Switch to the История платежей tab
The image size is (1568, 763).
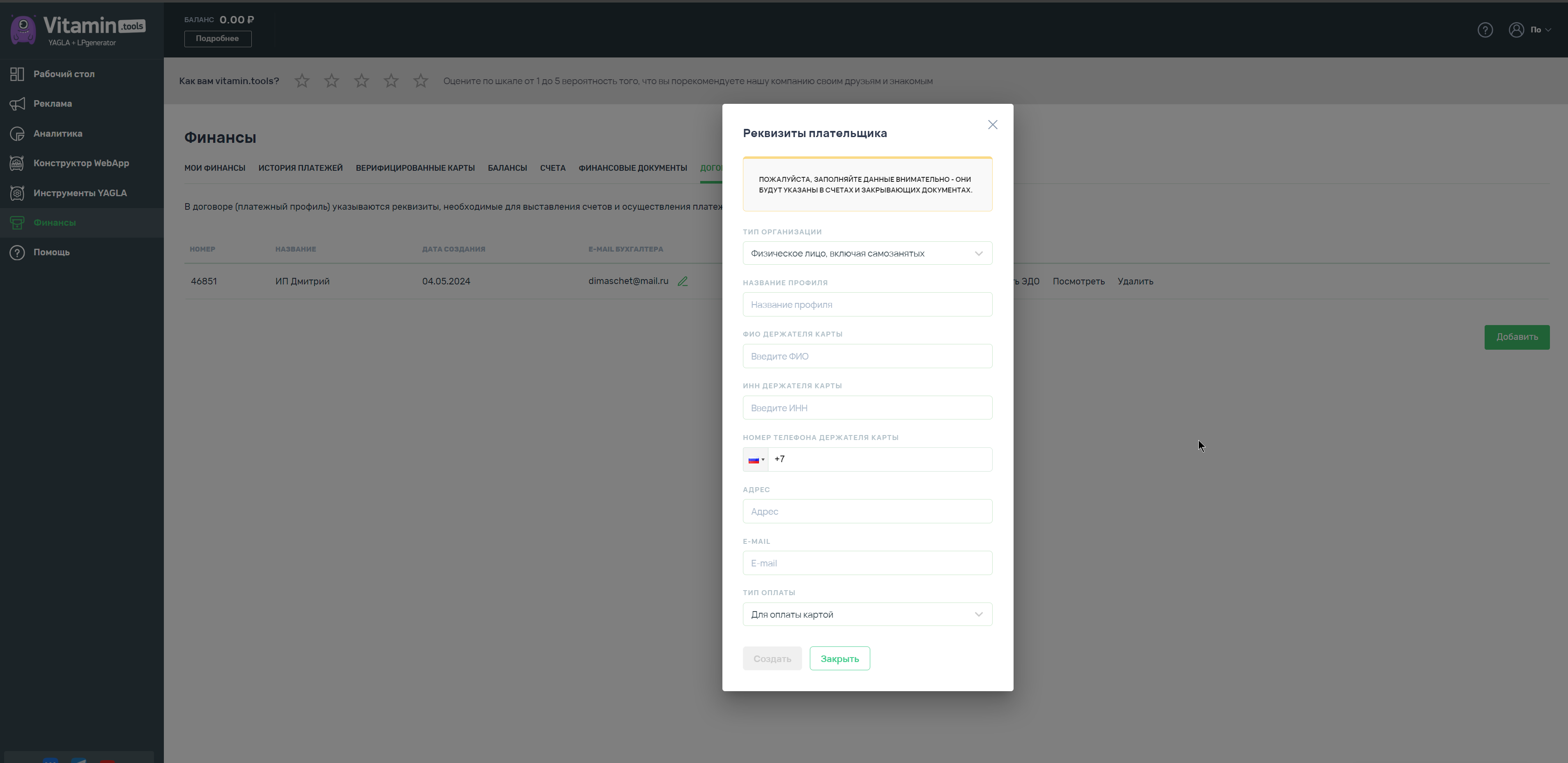click(301, 168)
